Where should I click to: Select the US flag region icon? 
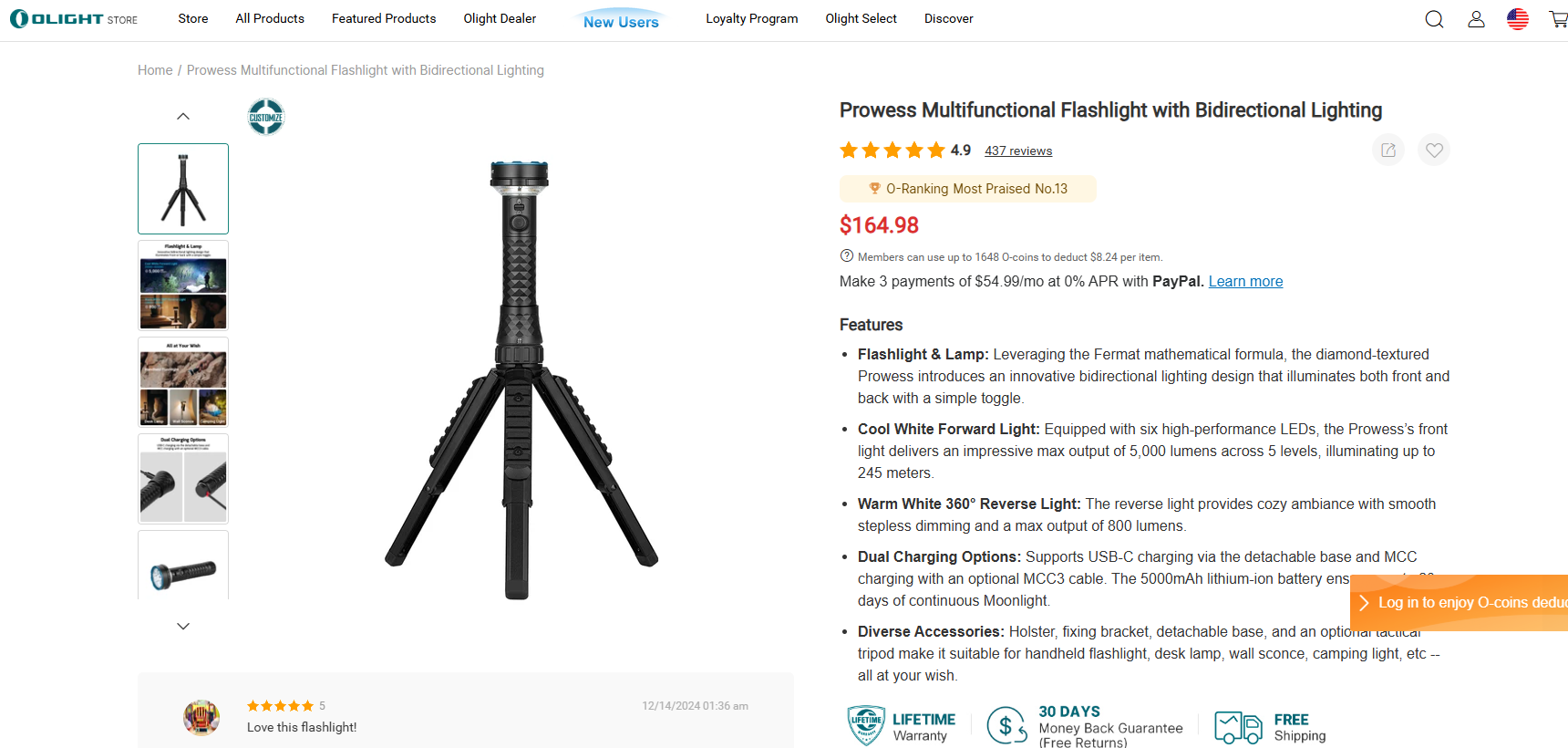1518,19
